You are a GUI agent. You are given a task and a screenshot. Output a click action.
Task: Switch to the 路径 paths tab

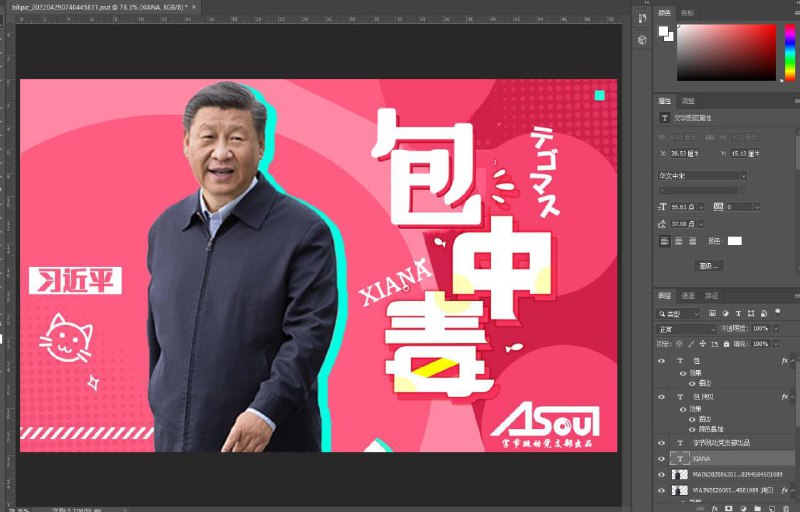(712, 295)
